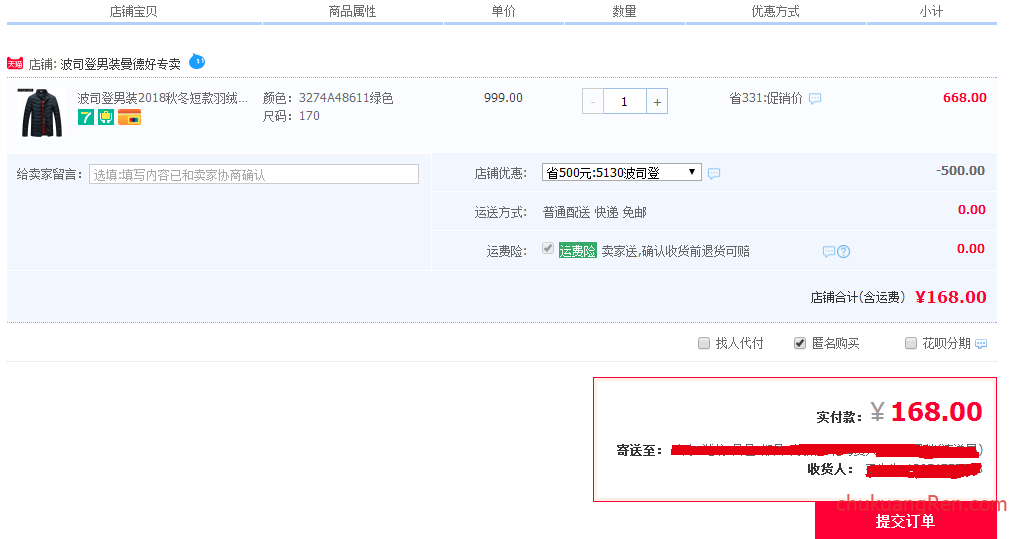Open comment bubble next to store discount dropdown
The height and width of the screenshot is (539, 1012).
(714, 173)
